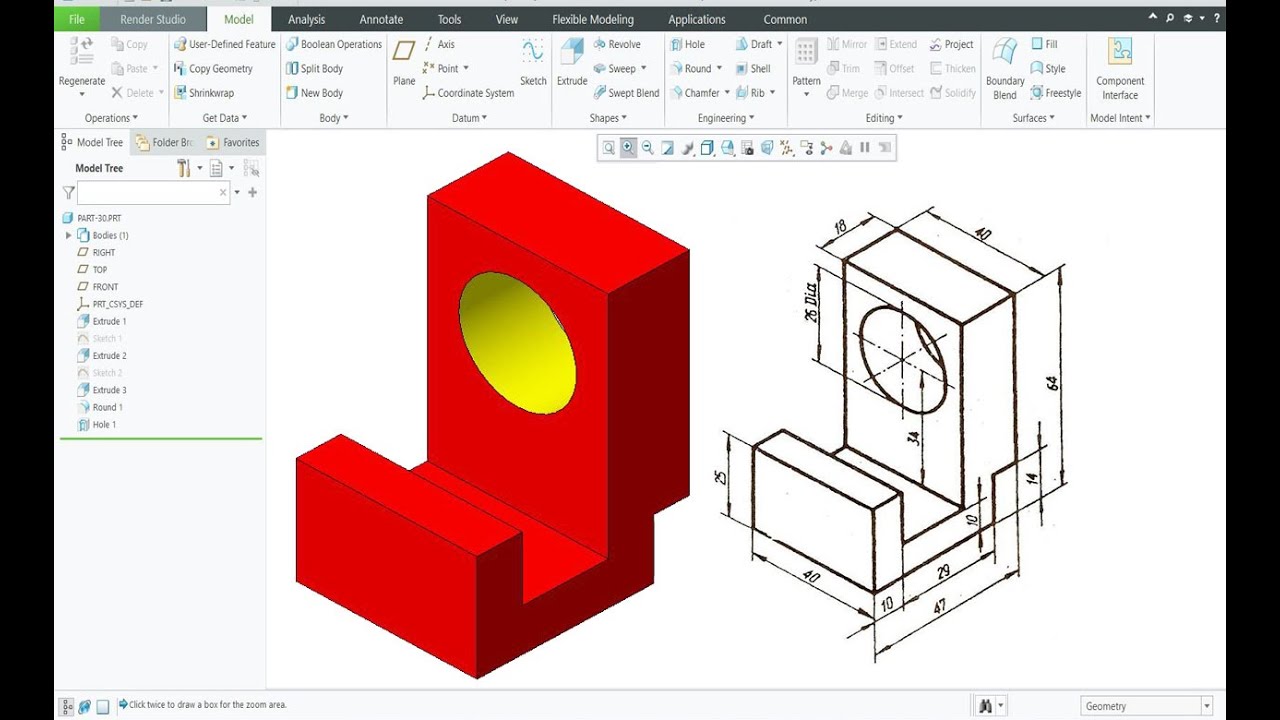Click the Project editing tool
This screenshot has height=720, width=1280.
click(951, 44)
